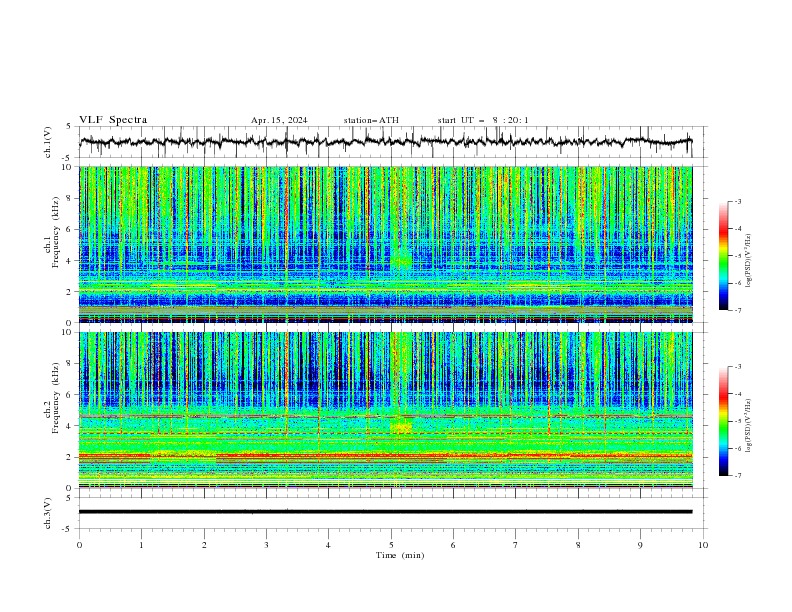This screenshot has height=612, width=792.
Task: Click the 'ch.3(V)' axis label
Action: coord(48,513)
